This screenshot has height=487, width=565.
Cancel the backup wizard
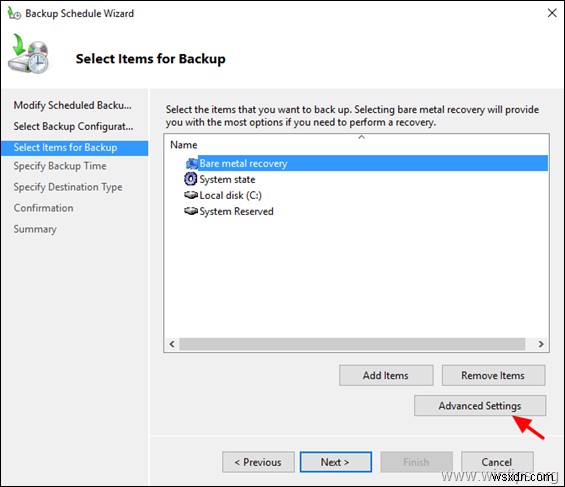[x=497, y=462]
